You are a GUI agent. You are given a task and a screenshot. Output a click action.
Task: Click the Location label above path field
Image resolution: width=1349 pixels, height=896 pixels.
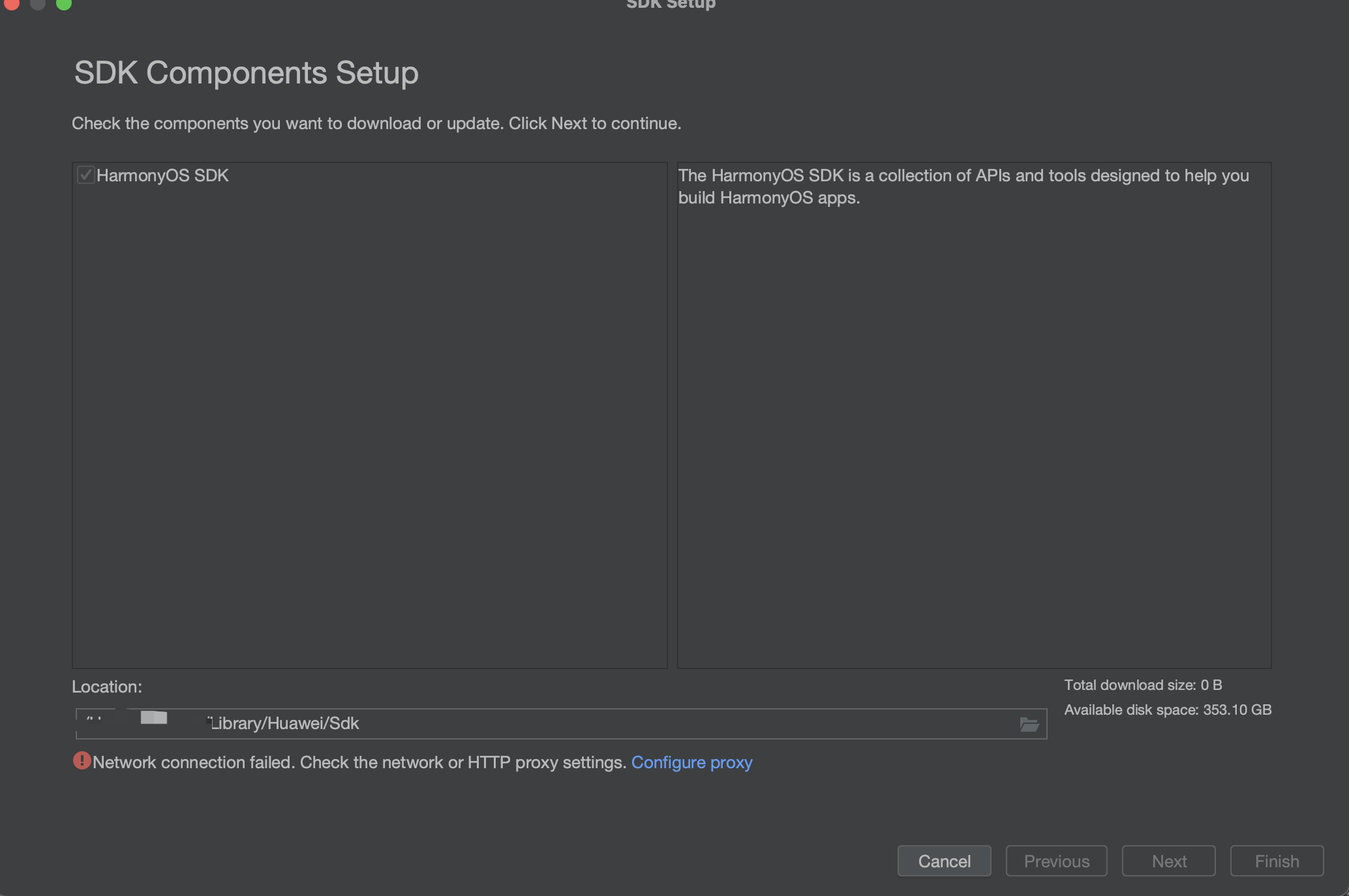[107, 687]
